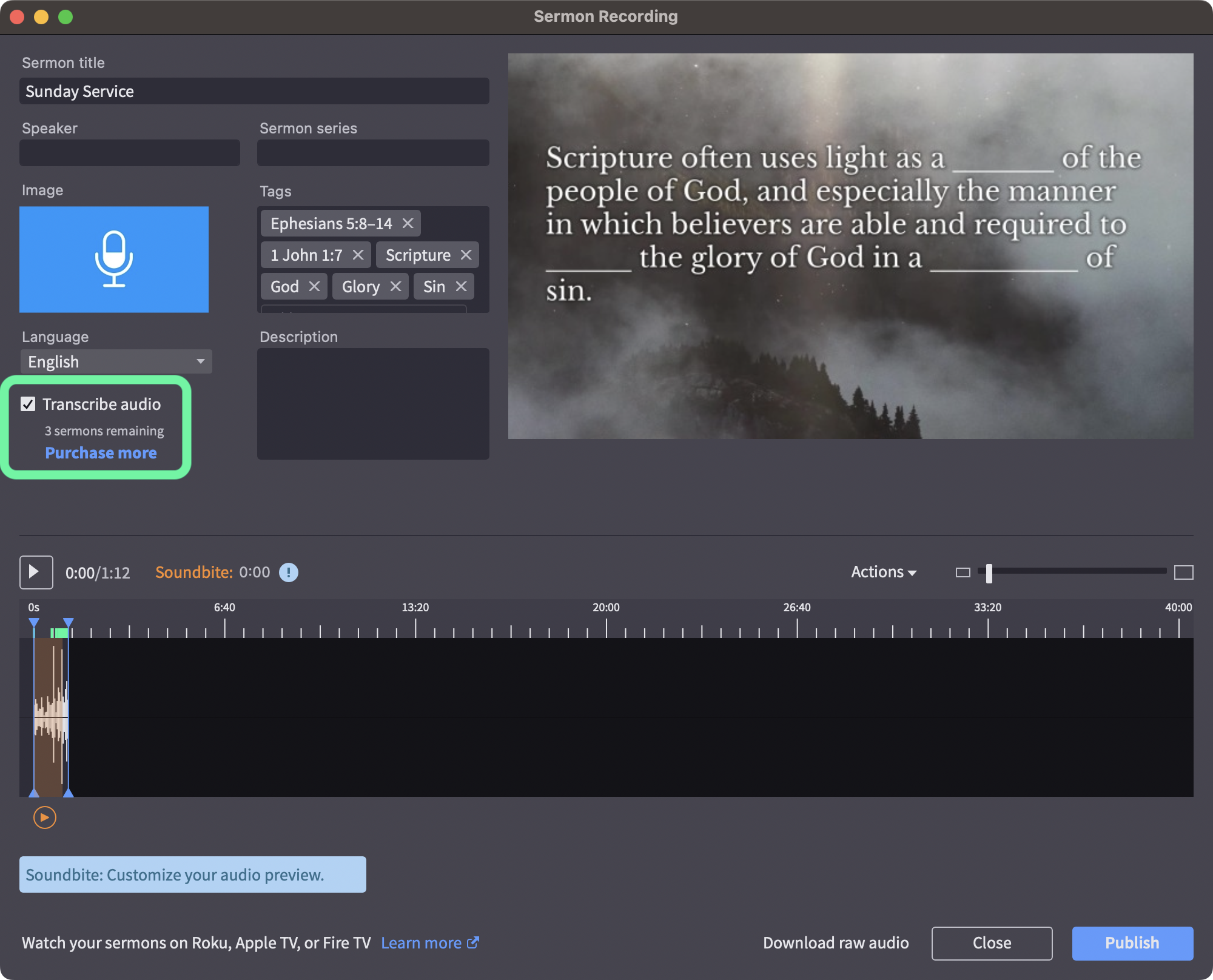Open Learn more about TV apps
The width and height of the screenshot is (1213, 980).
(x=430, y=943)
